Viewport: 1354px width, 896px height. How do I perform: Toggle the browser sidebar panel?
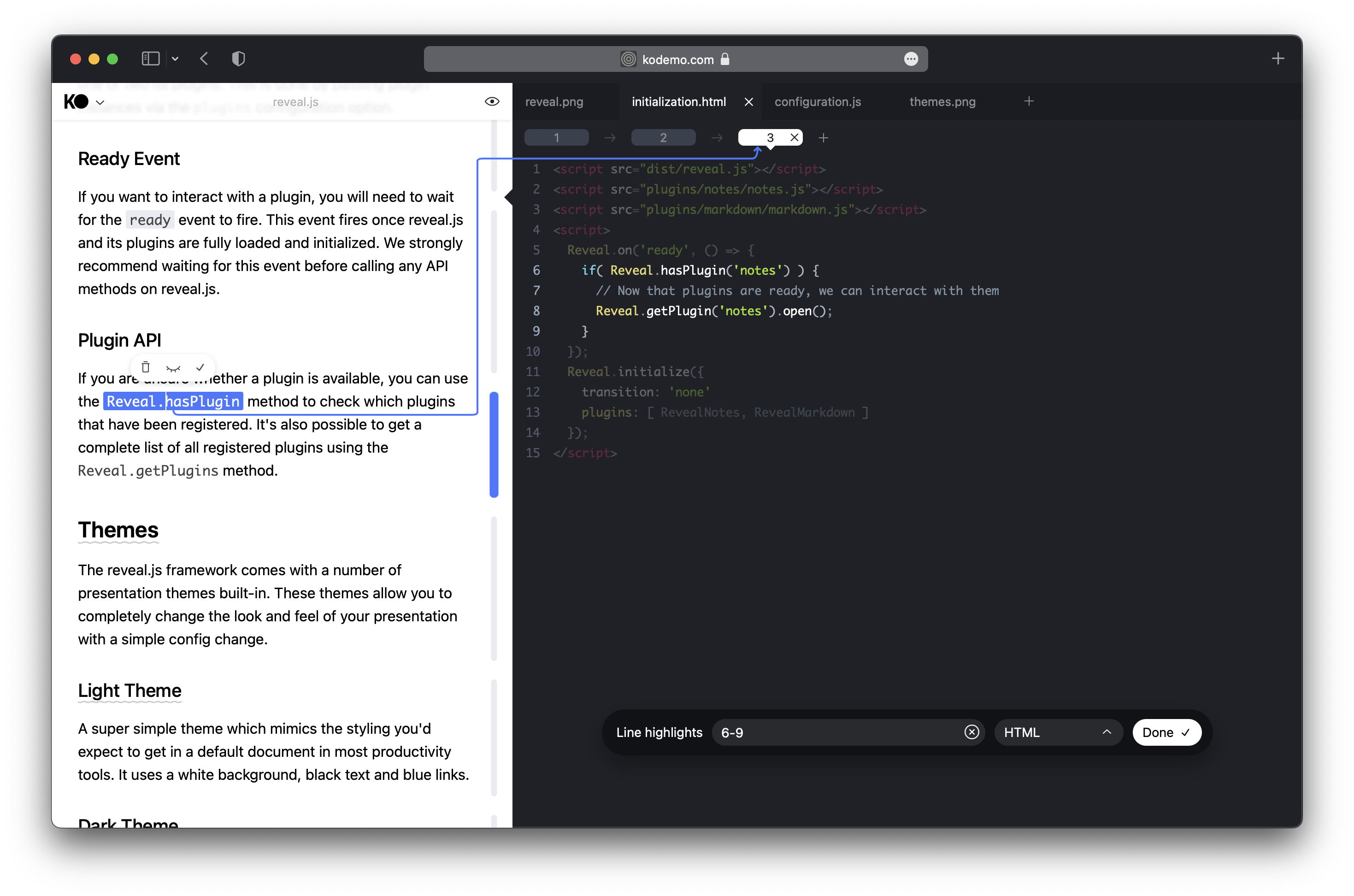[150, 59]
